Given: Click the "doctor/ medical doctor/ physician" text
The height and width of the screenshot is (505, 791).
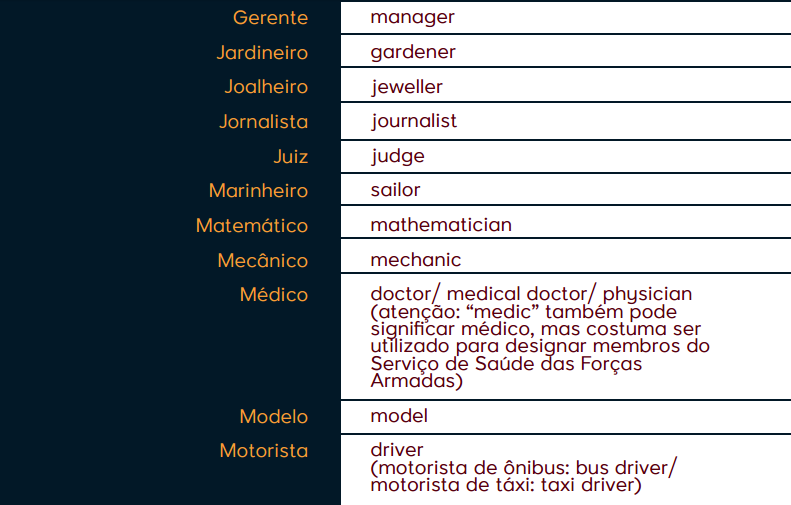Looking at the screenshot, I should [531, 294].
